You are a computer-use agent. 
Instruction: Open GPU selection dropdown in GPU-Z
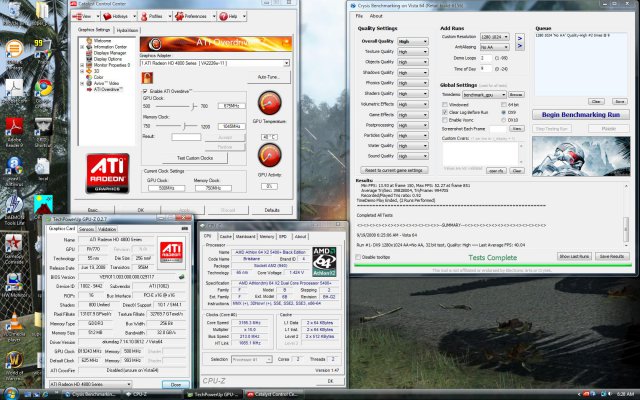click(x=90, y=384)
